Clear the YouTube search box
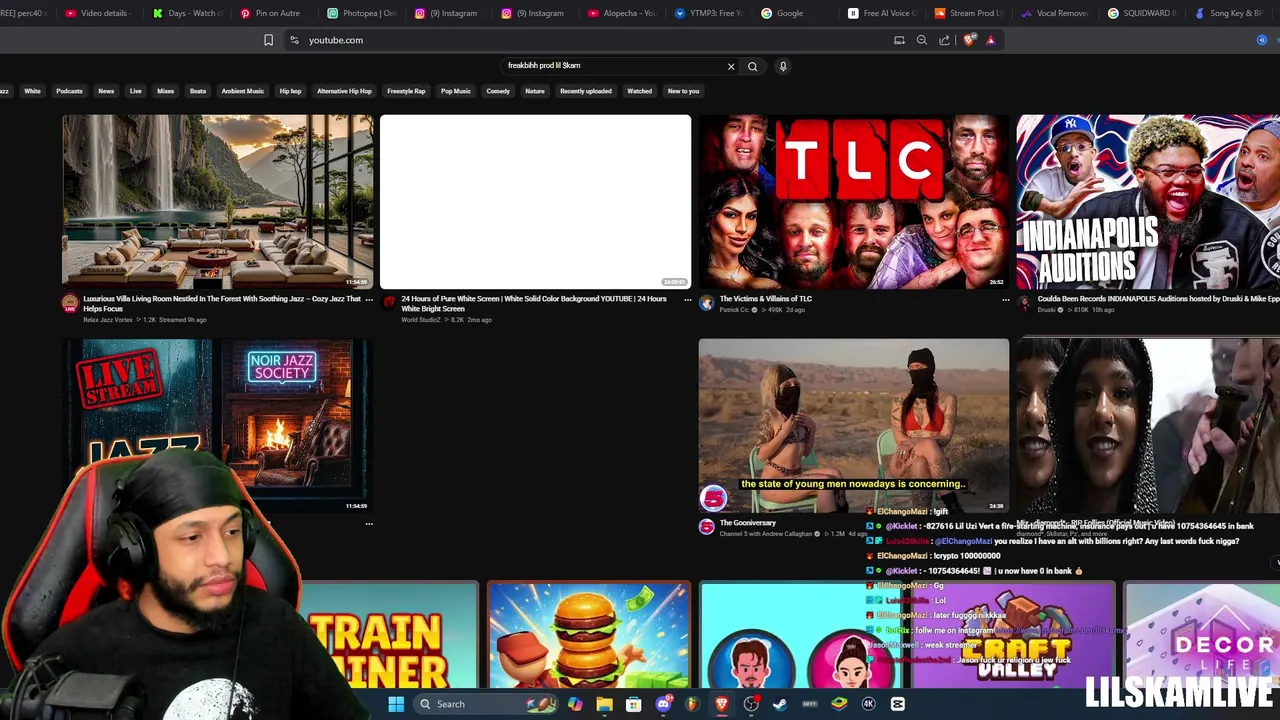 click(x=731, y=66)
